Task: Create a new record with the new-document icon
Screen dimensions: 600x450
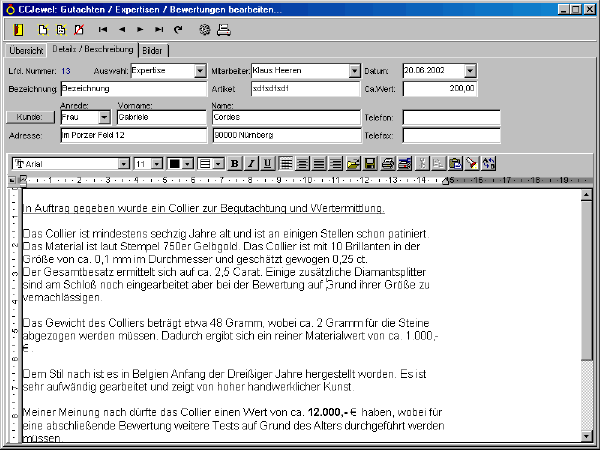Action: [43, 30]
